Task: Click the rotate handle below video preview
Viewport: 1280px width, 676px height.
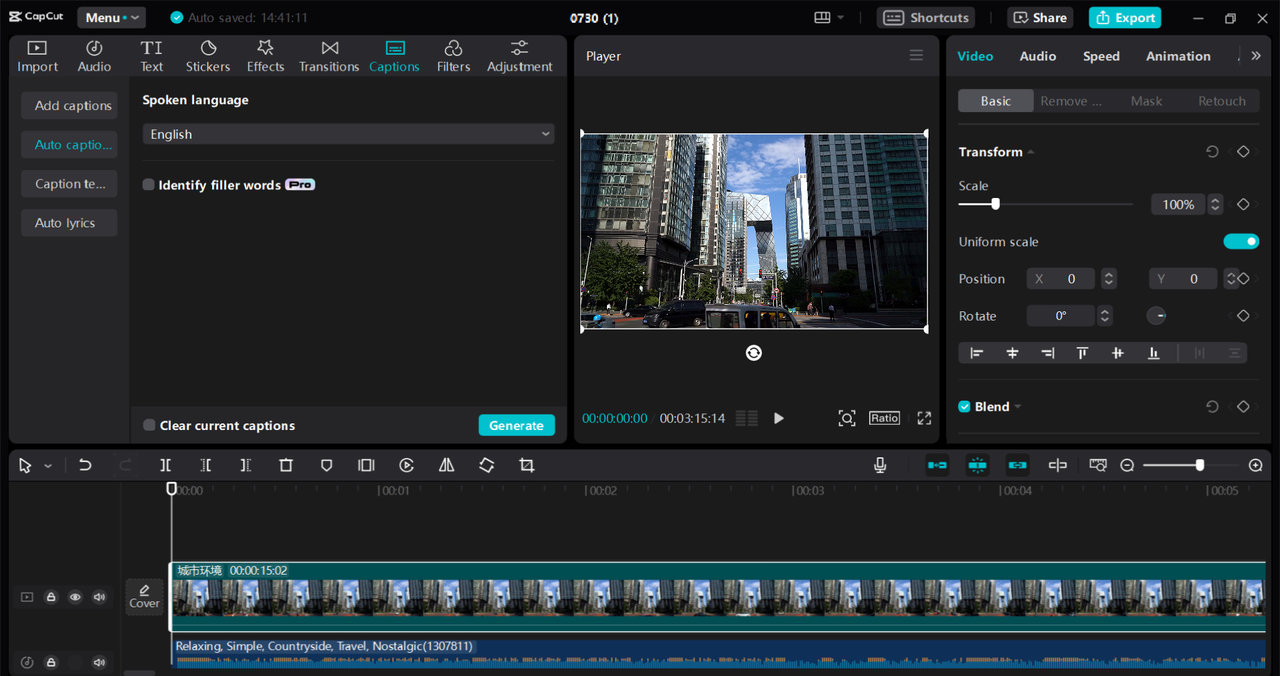Action: (x=754, y=353)
